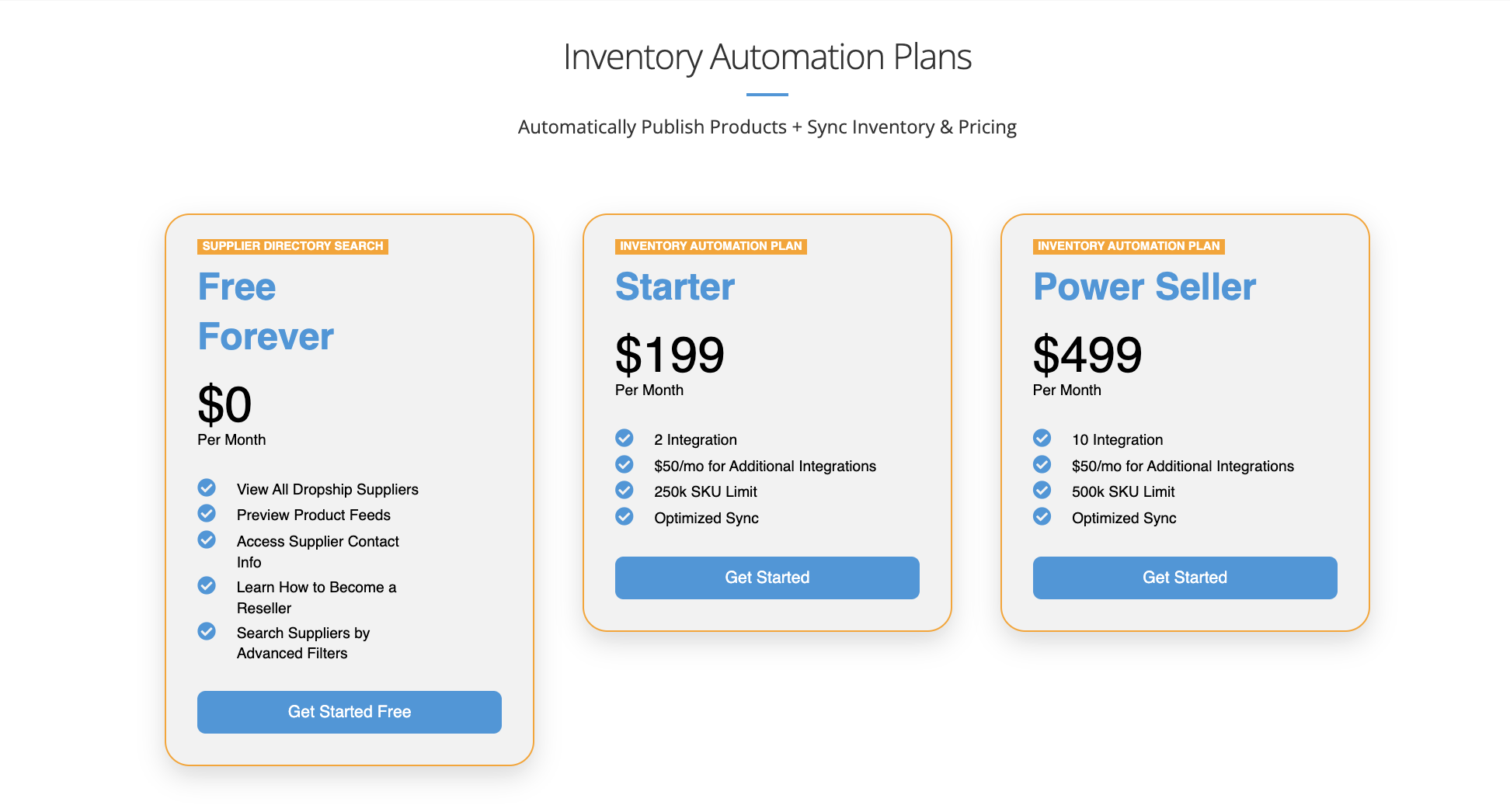Click Get Started under Power Seller plan
The image size is (1510, 812).
click(x=1185, y=578)
